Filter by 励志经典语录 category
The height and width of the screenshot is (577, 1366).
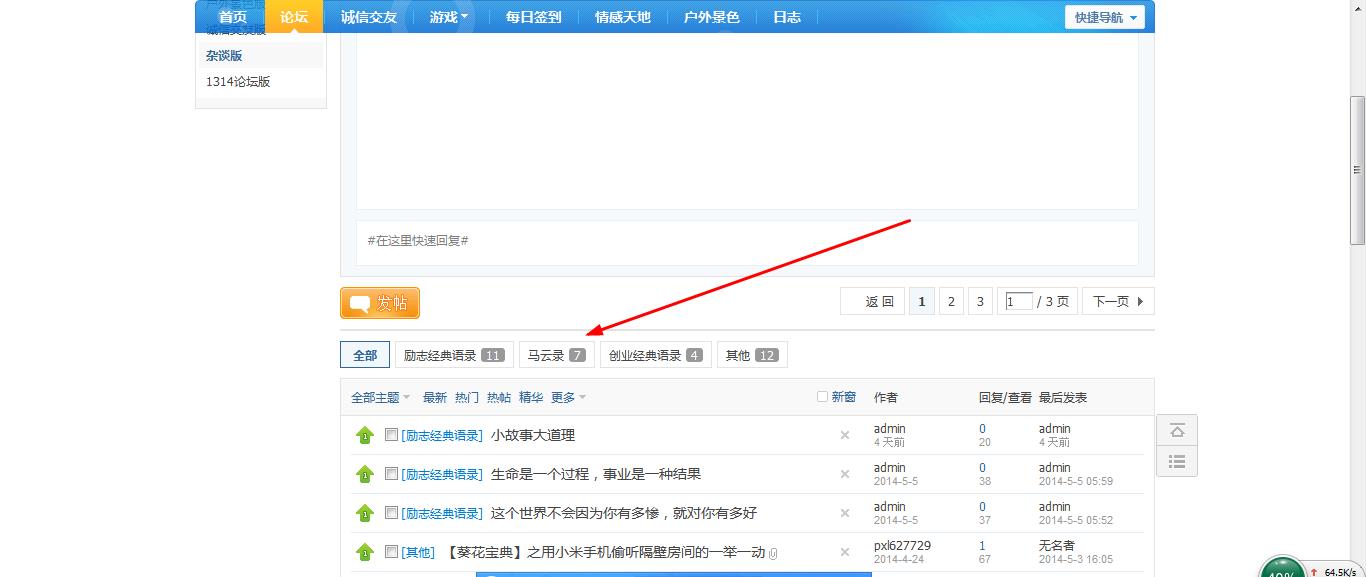[x=454, y=355]
